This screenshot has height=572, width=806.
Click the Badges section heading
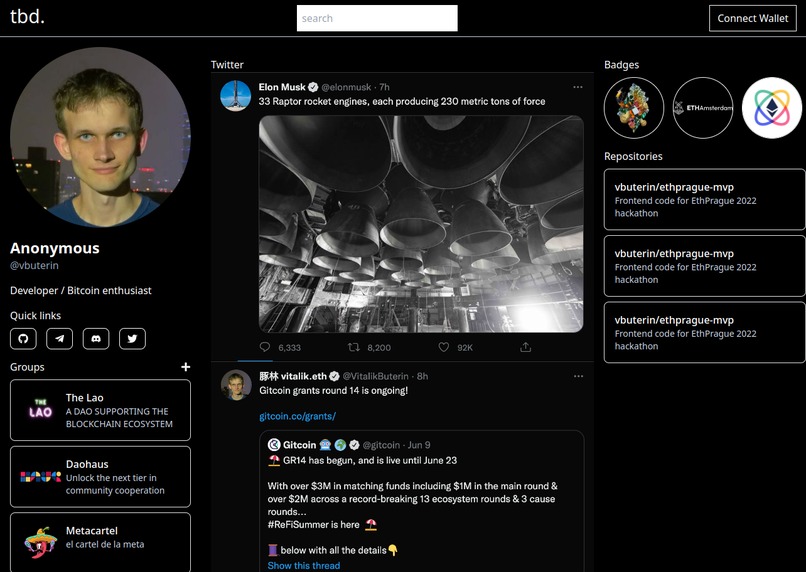coord(621,65)
